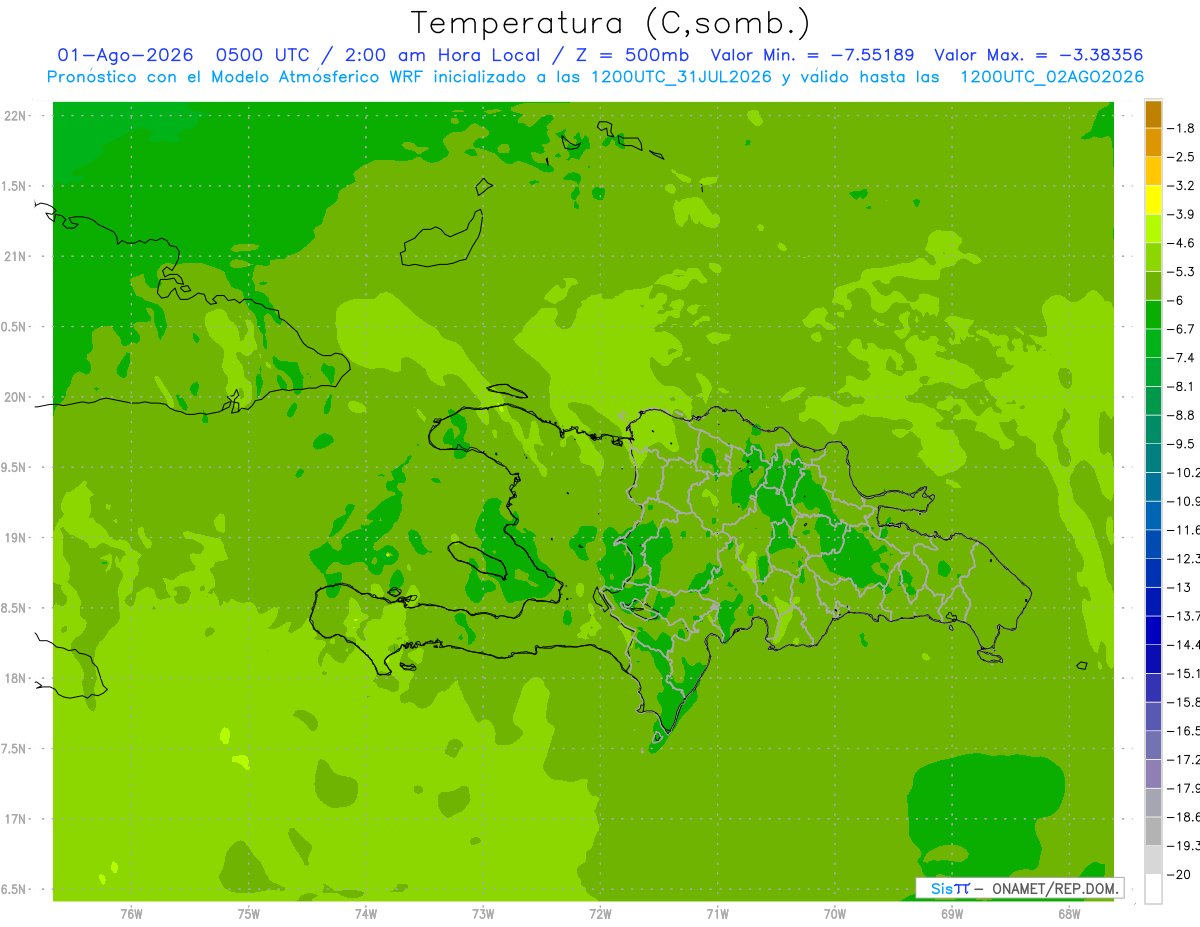Pick the purple swatch between -17.2 and -17.9
Image resolution: width=1200 pixels, height=927 pixels.
click(x=1153, y=774)
